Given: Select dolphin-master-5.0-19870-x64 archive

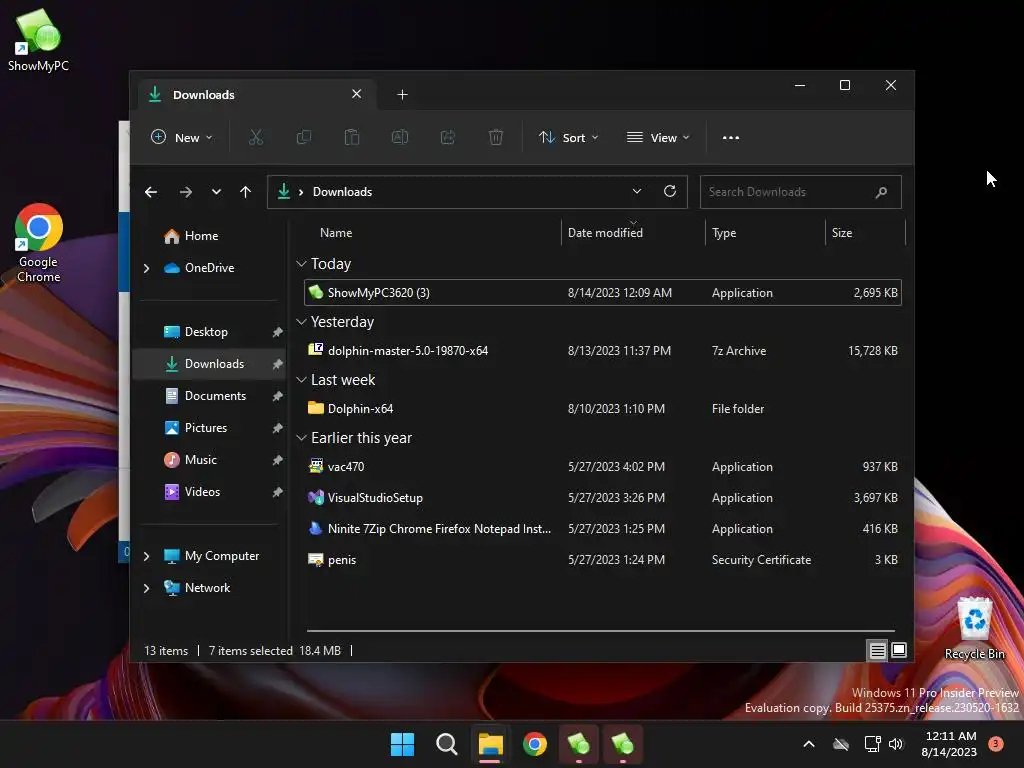Looking at the screenshot, I should (x=602, y=351).
